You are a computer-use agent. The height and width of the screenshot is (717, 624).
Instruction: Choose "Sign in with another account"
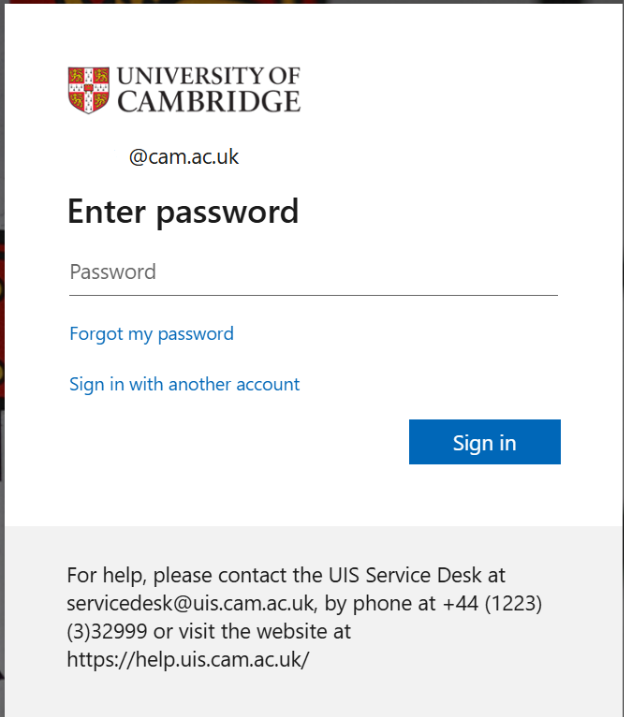[x=184, y=384]
